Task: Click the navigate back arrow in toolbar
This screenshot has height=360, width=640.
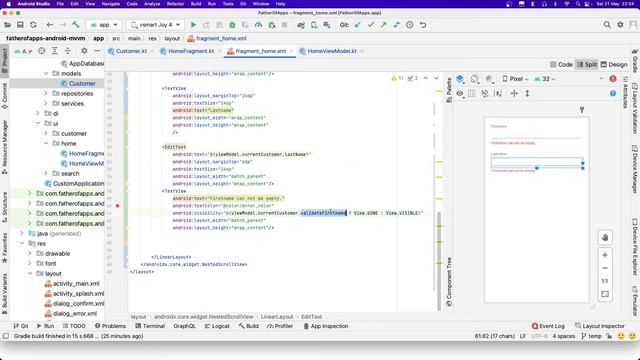Action: click(49, 25)
